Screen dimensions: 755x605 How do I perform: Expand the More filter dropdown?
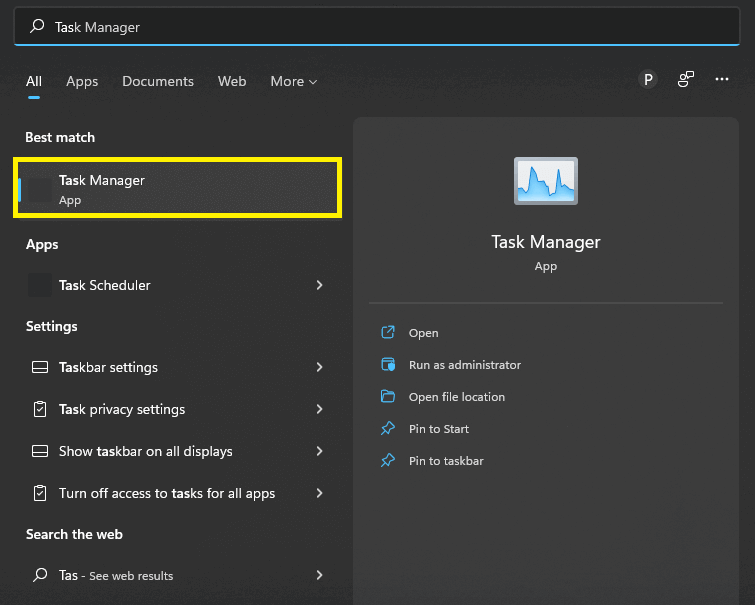pyautogui.click(x=293, y=81)
